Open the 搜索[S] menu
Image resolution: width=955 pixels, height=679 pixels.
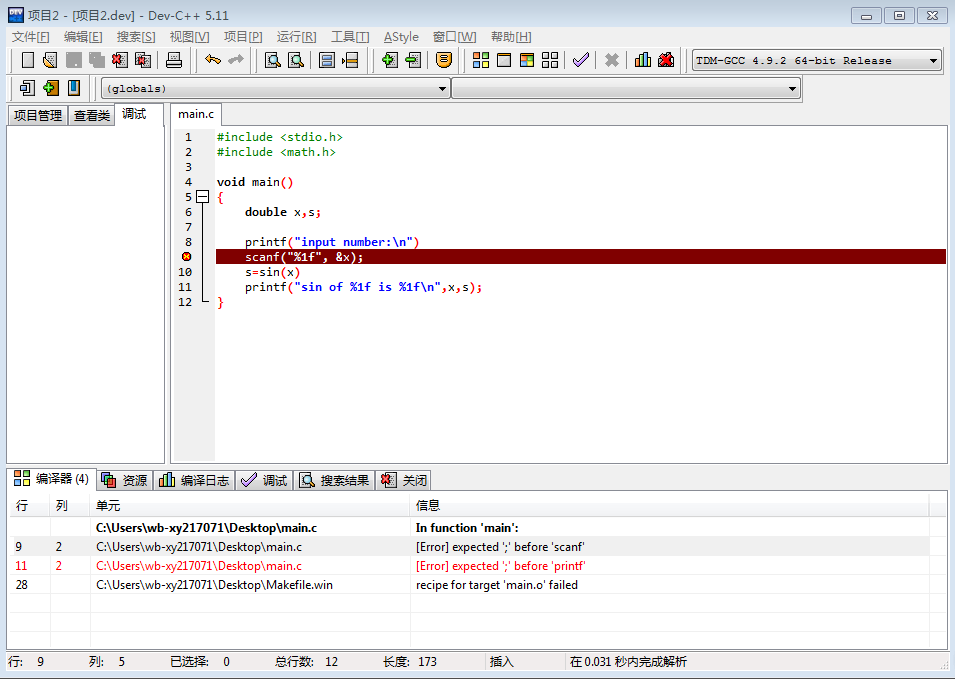coord(136,37)
